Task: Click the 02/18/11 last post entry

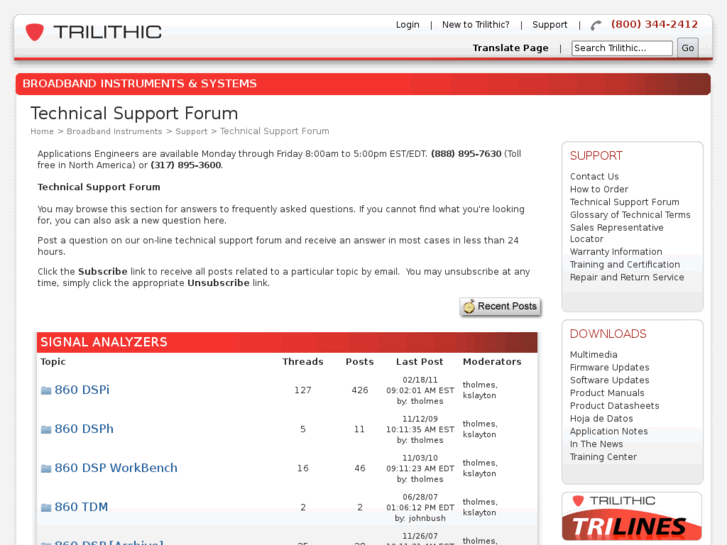Action: 420,391
